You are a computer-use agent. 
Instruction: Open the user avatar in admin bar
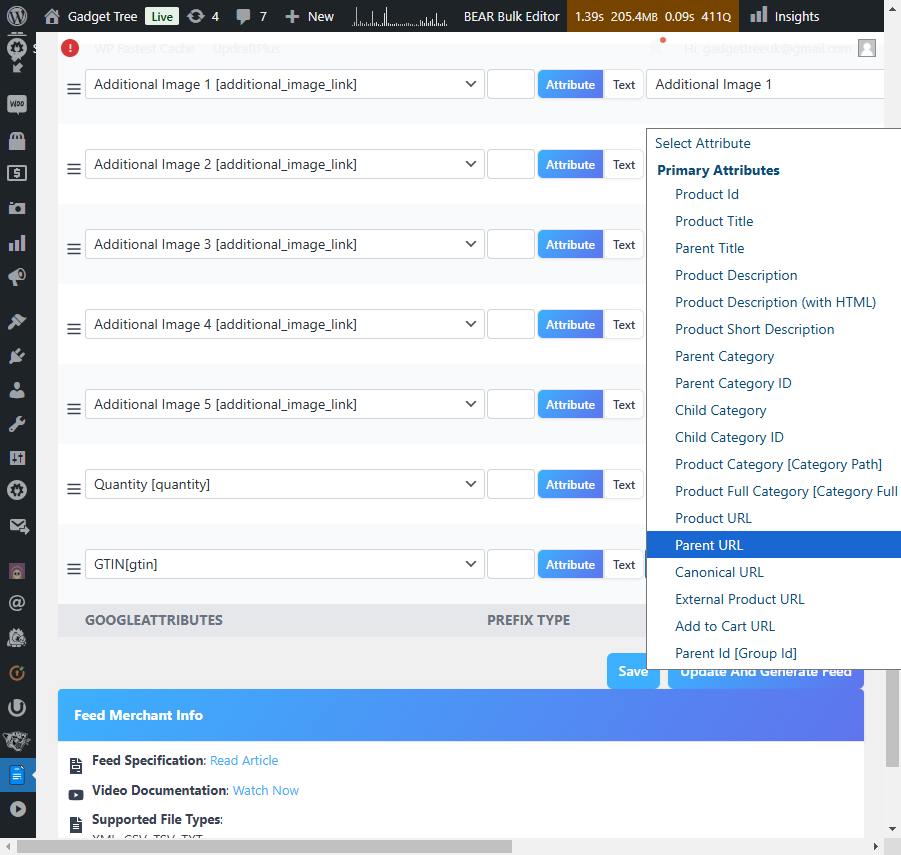[x=867, y=48]
